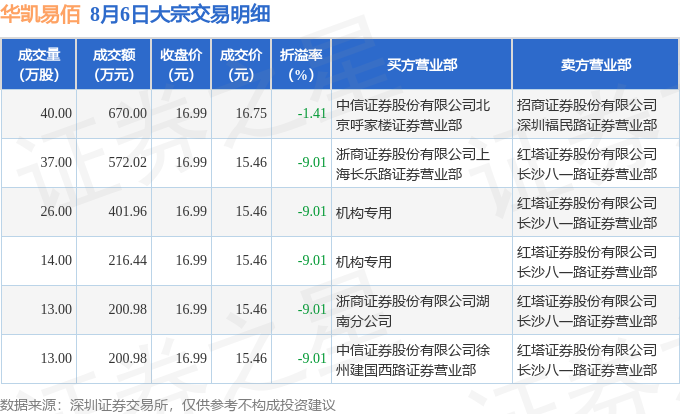Select the 40.00 volume cell
The image size is (680, 414).
[x=56, y=114]
